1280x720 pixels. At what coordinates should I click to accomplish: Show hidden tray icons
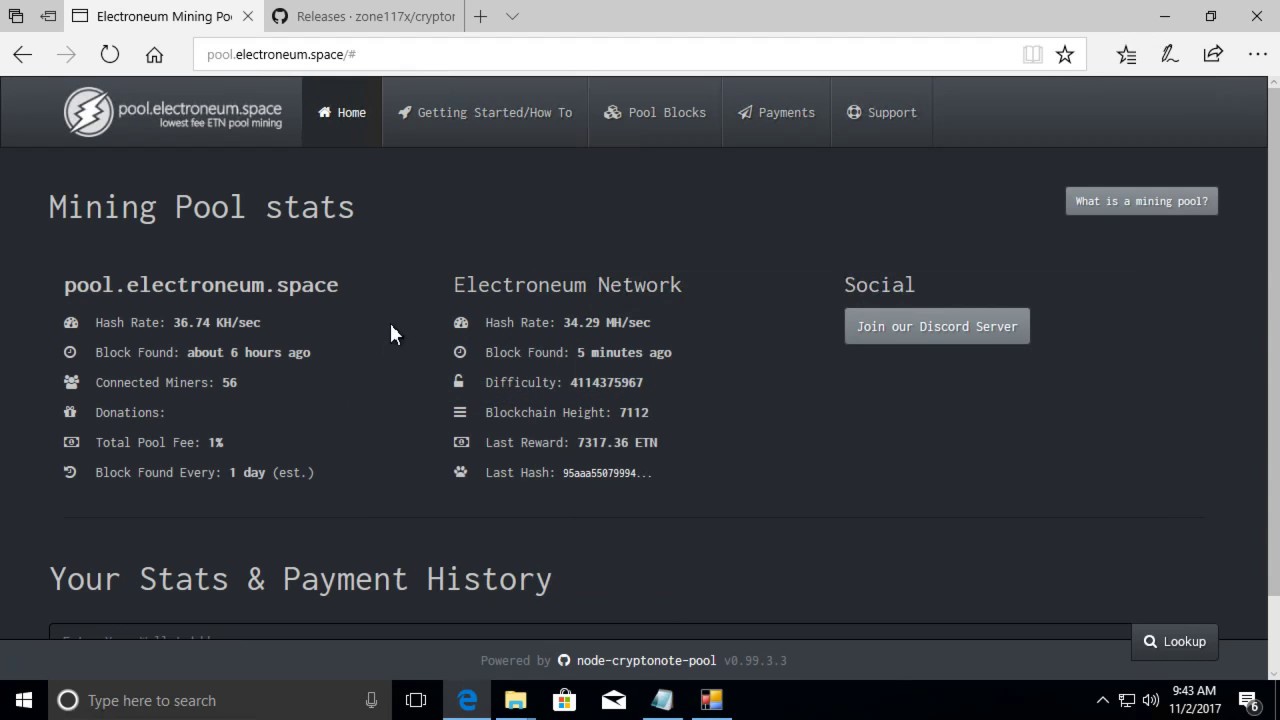[1102, 700]
